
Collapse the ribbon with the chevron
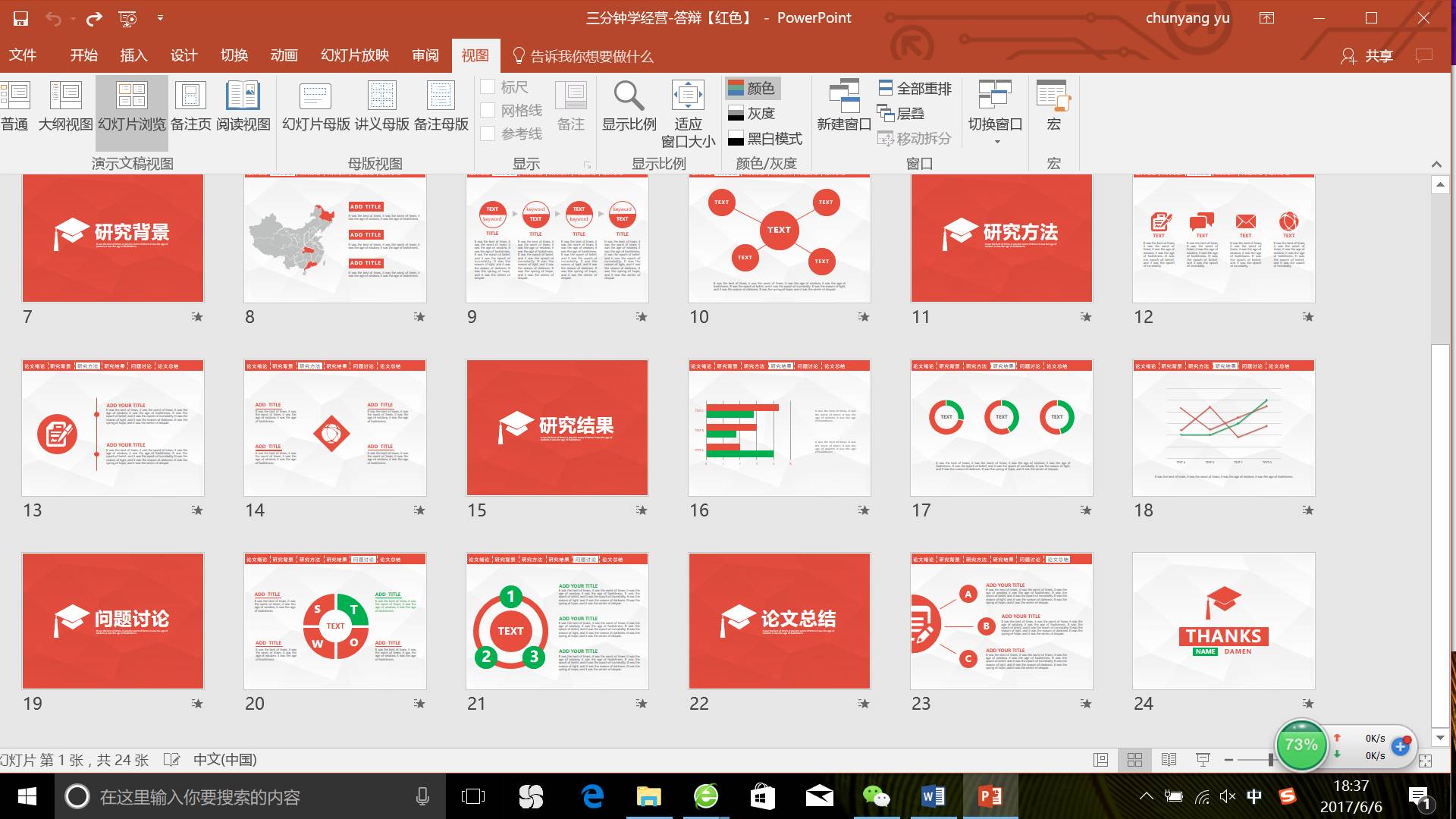click(x=1436, y=165)
